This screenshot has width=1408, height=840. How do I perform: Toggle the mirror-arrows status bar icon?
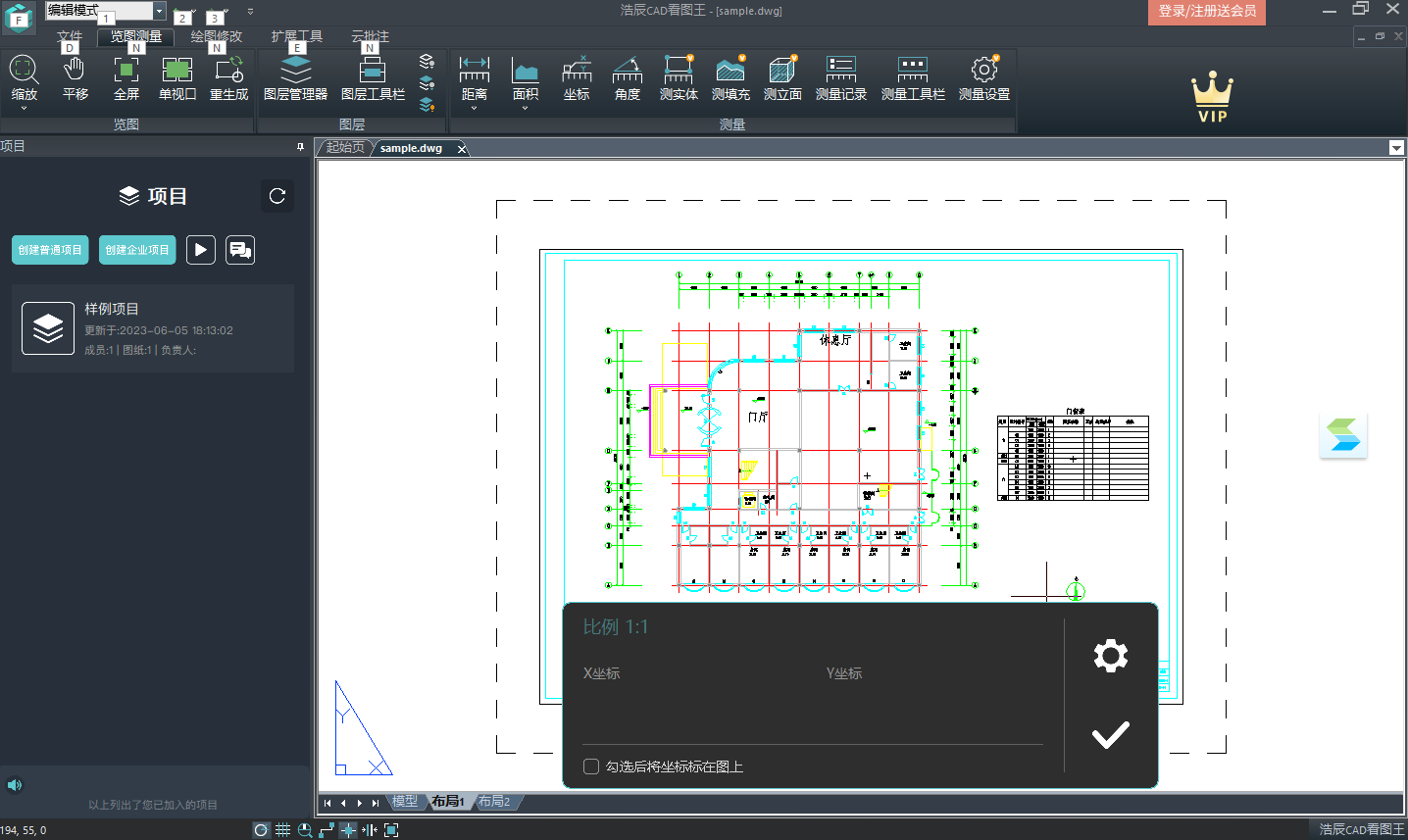coord(370,830)
